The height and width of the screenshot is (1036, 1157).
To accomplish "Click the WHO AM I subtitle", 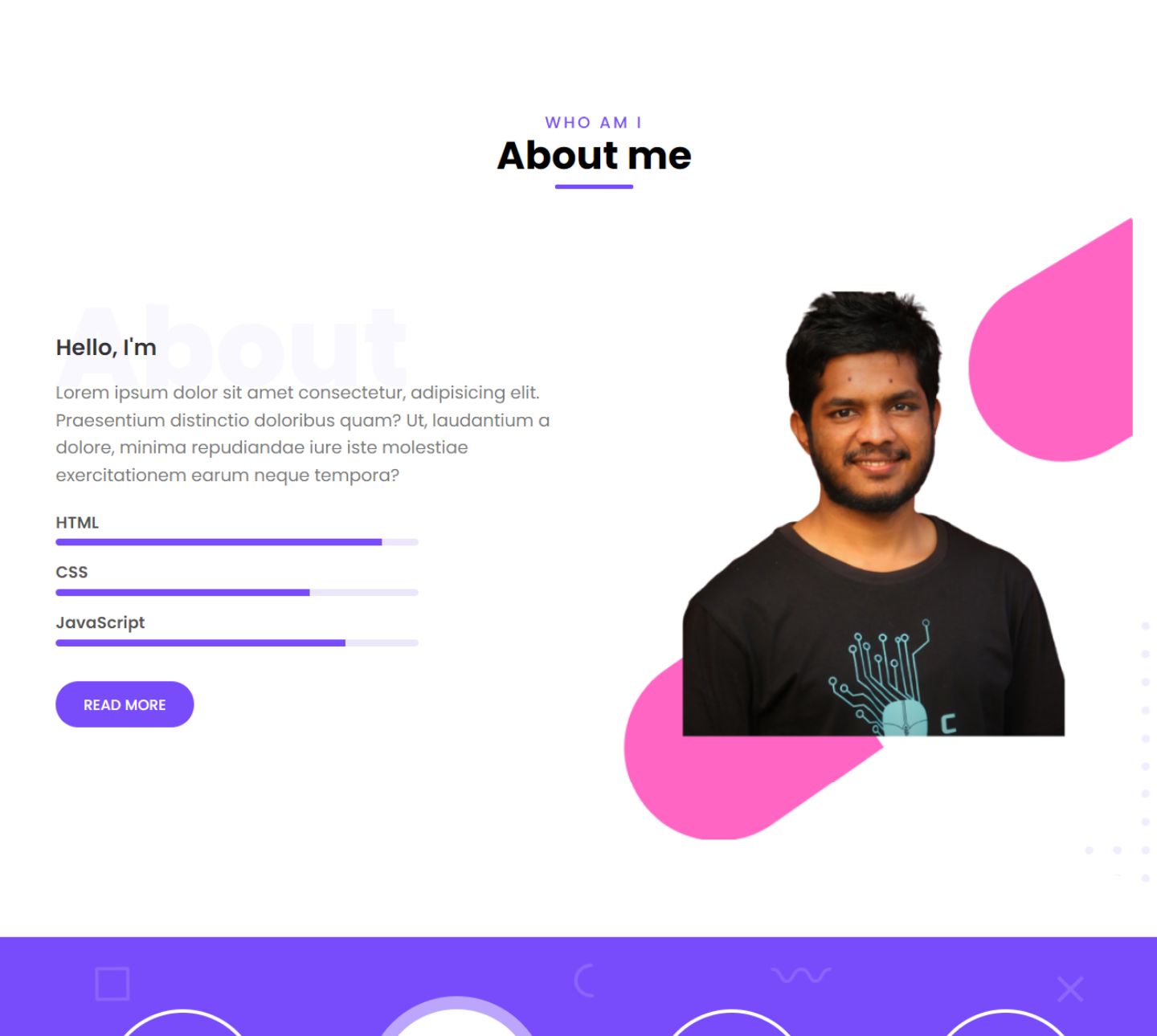I will 594,122.
